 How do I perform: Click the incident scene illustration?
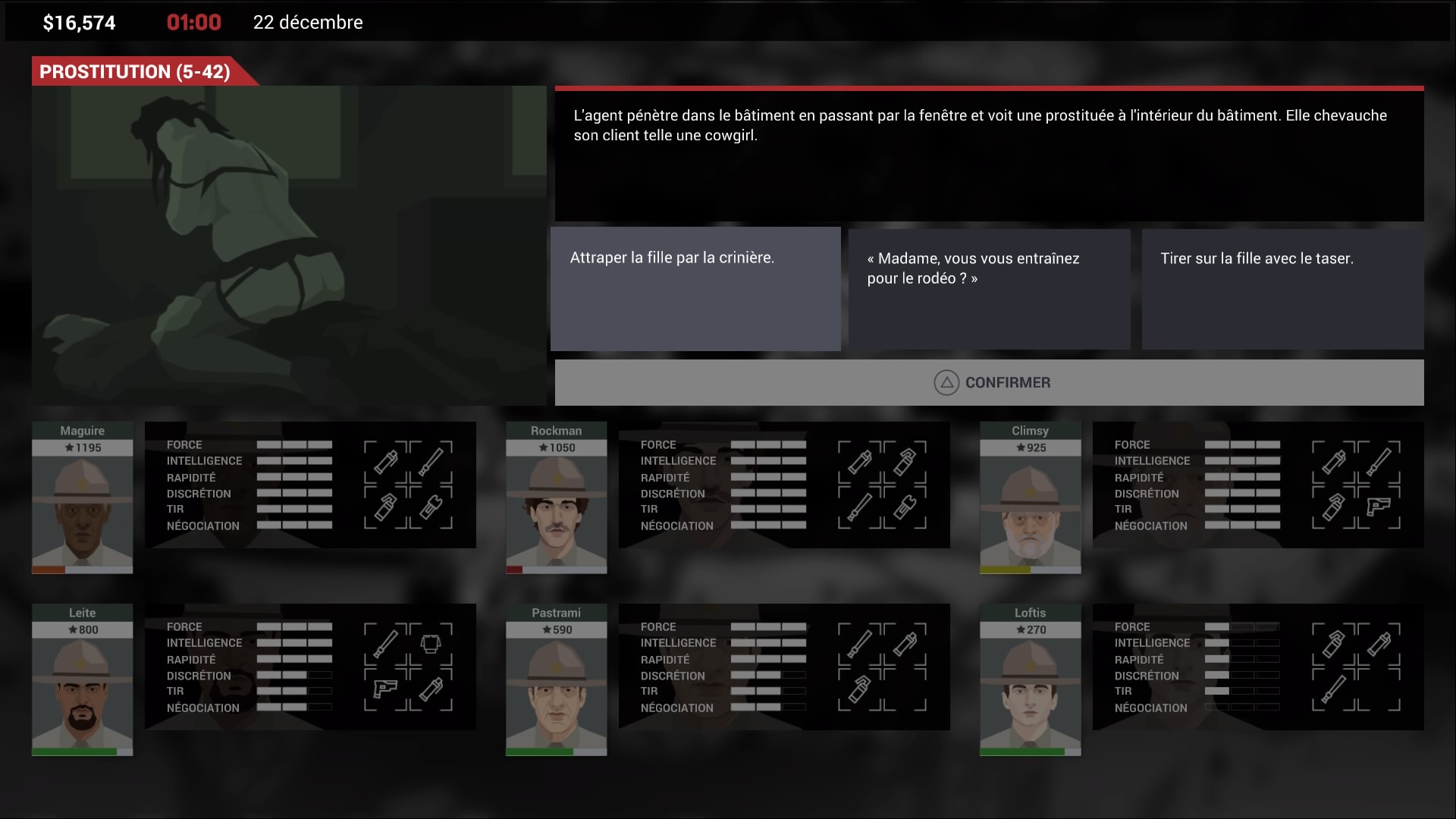pyautogui.click(x=289, y=245)
